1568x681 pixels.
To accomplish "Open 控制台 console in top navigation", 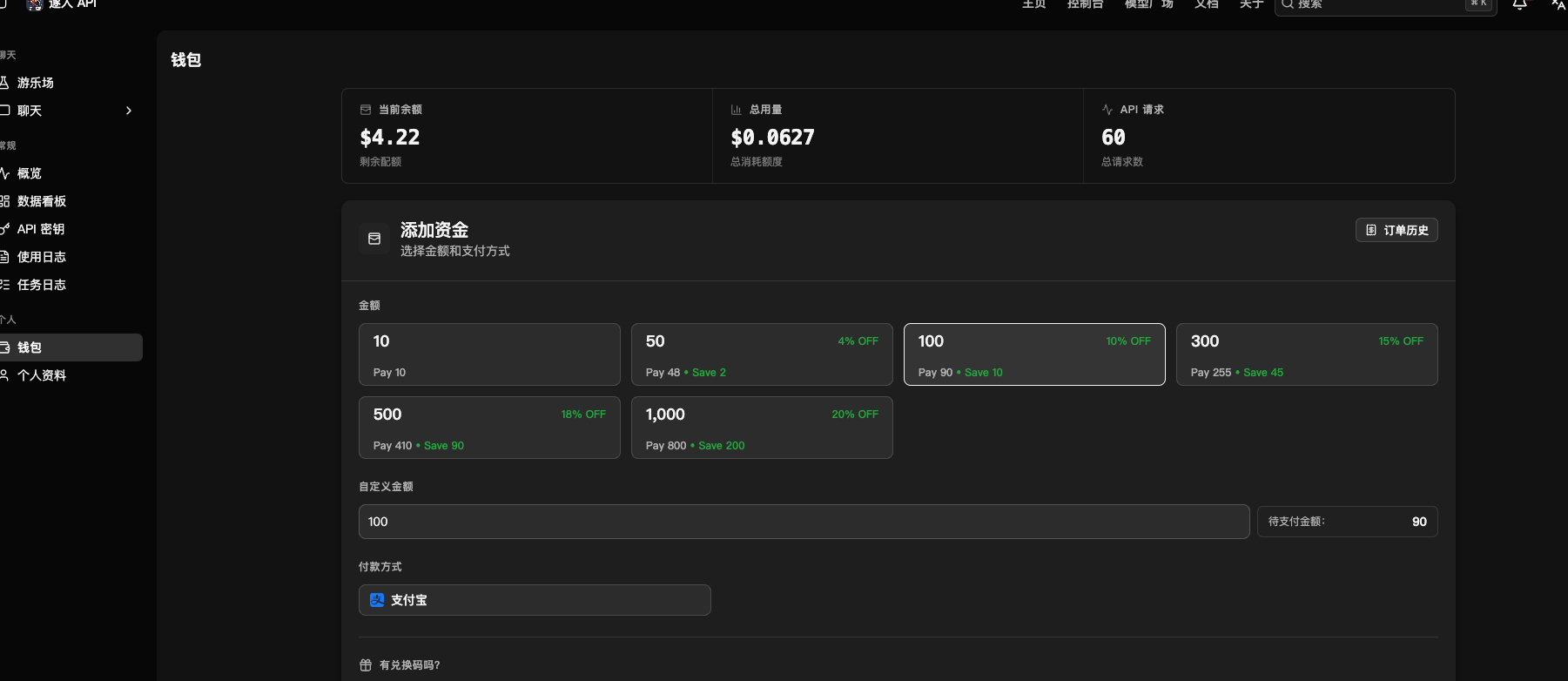I will pyautogui.click(x=1086, y=4).
